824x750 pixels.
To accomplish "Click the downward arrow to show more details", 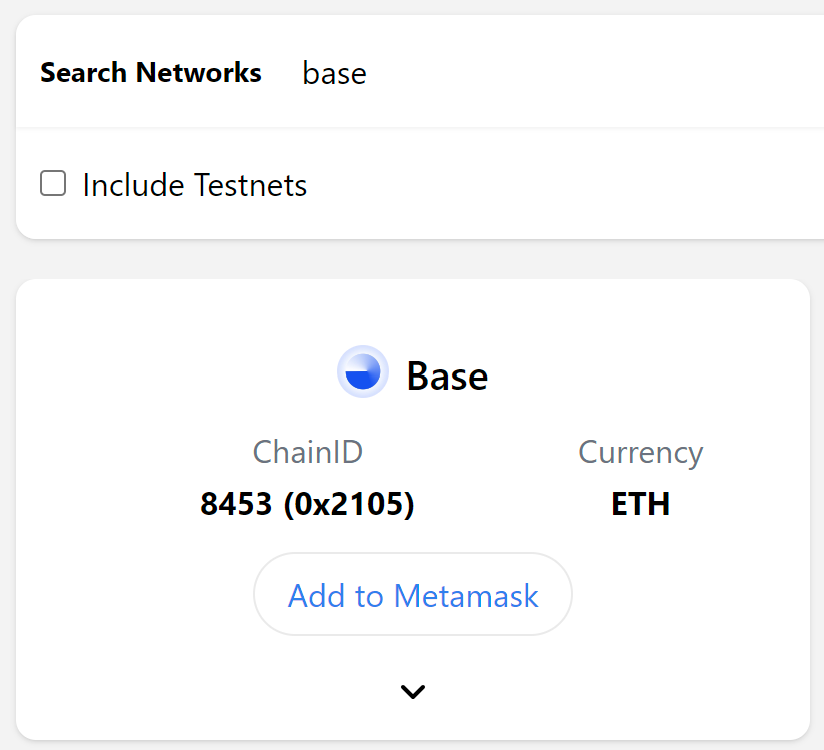I will [412, 691].
